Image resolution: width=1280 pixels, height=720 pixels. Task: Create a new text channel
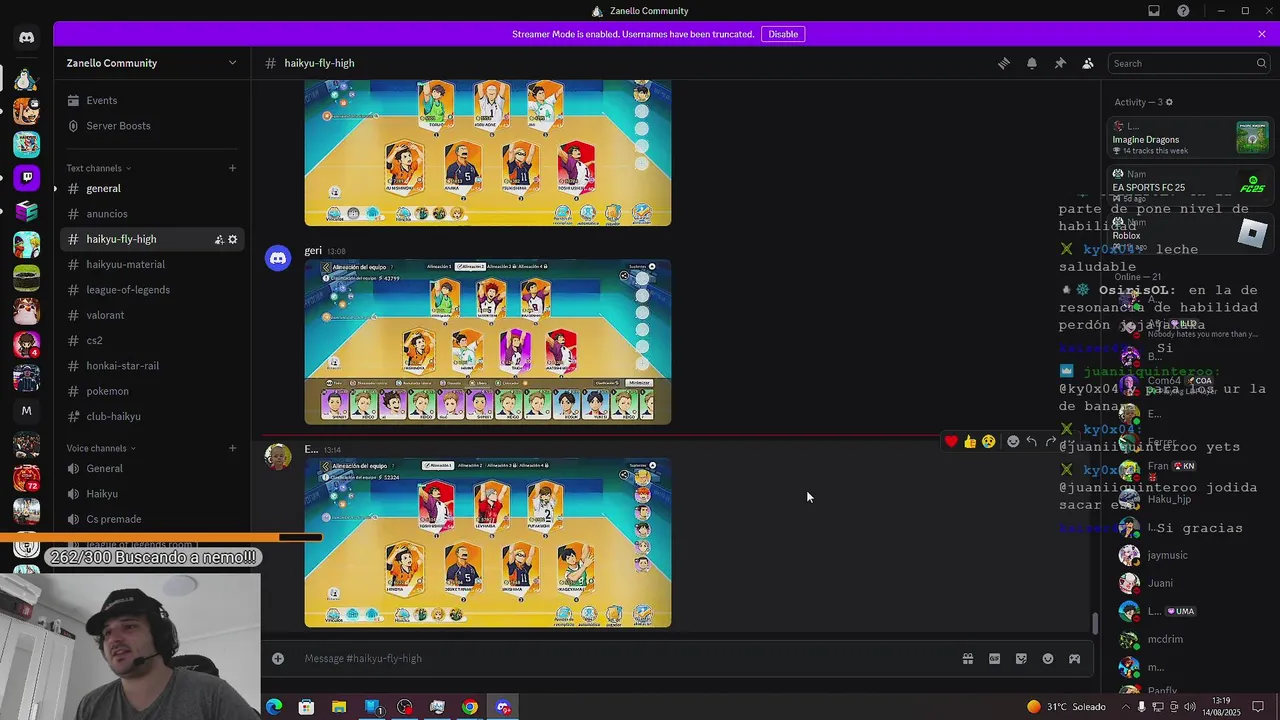[x=233, y=168]
